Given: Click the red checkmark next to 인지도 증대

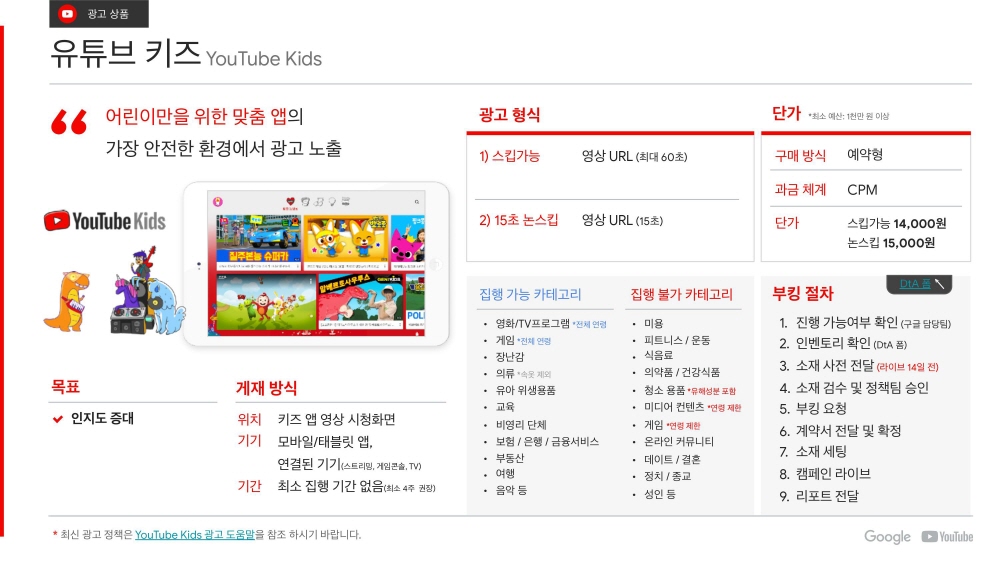Looking at the screenshot, I should pyautogui.click(x=58, y=419).
